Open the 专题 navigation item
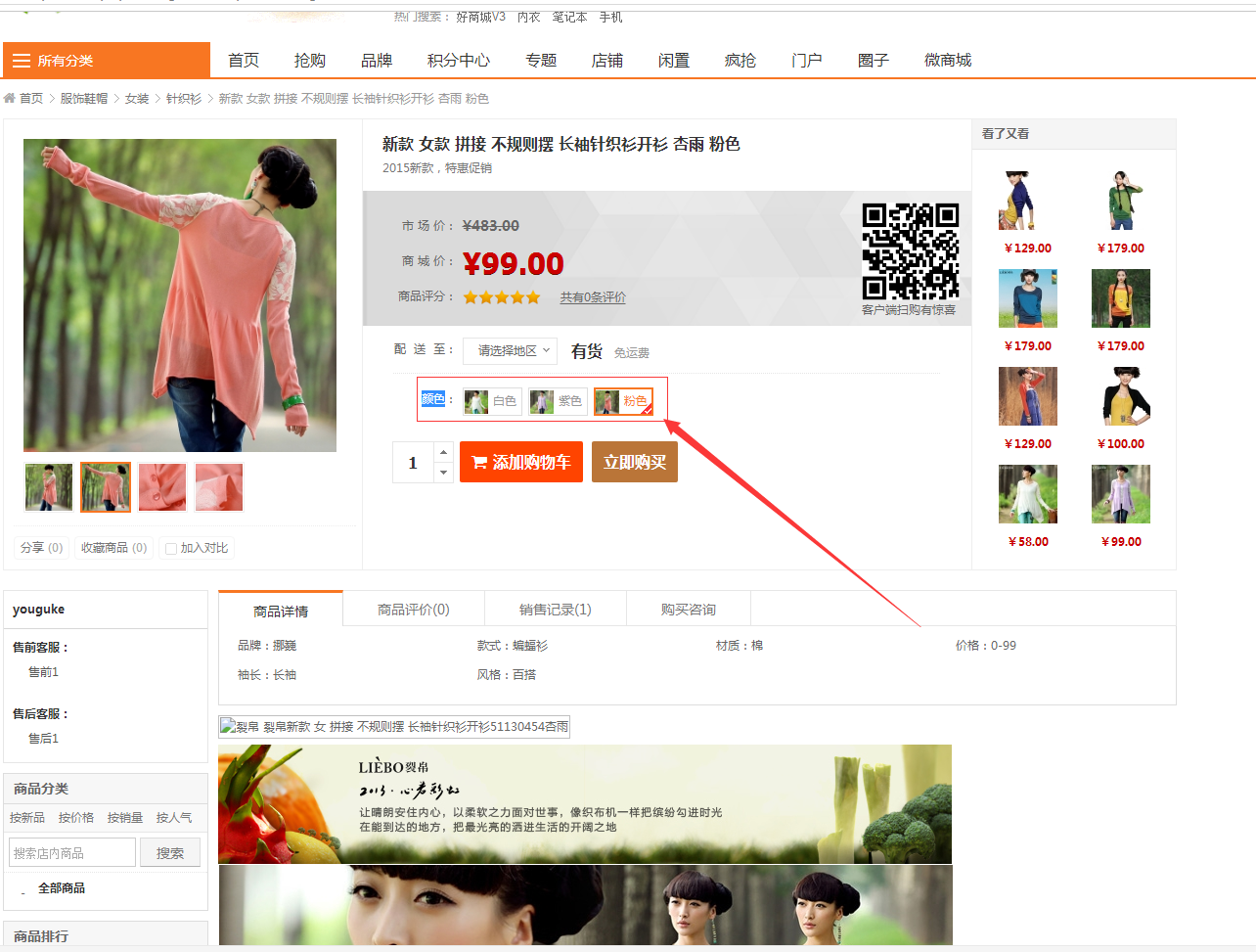The width and height of the screenshot is (1256, 952). [x=541, y=61]
